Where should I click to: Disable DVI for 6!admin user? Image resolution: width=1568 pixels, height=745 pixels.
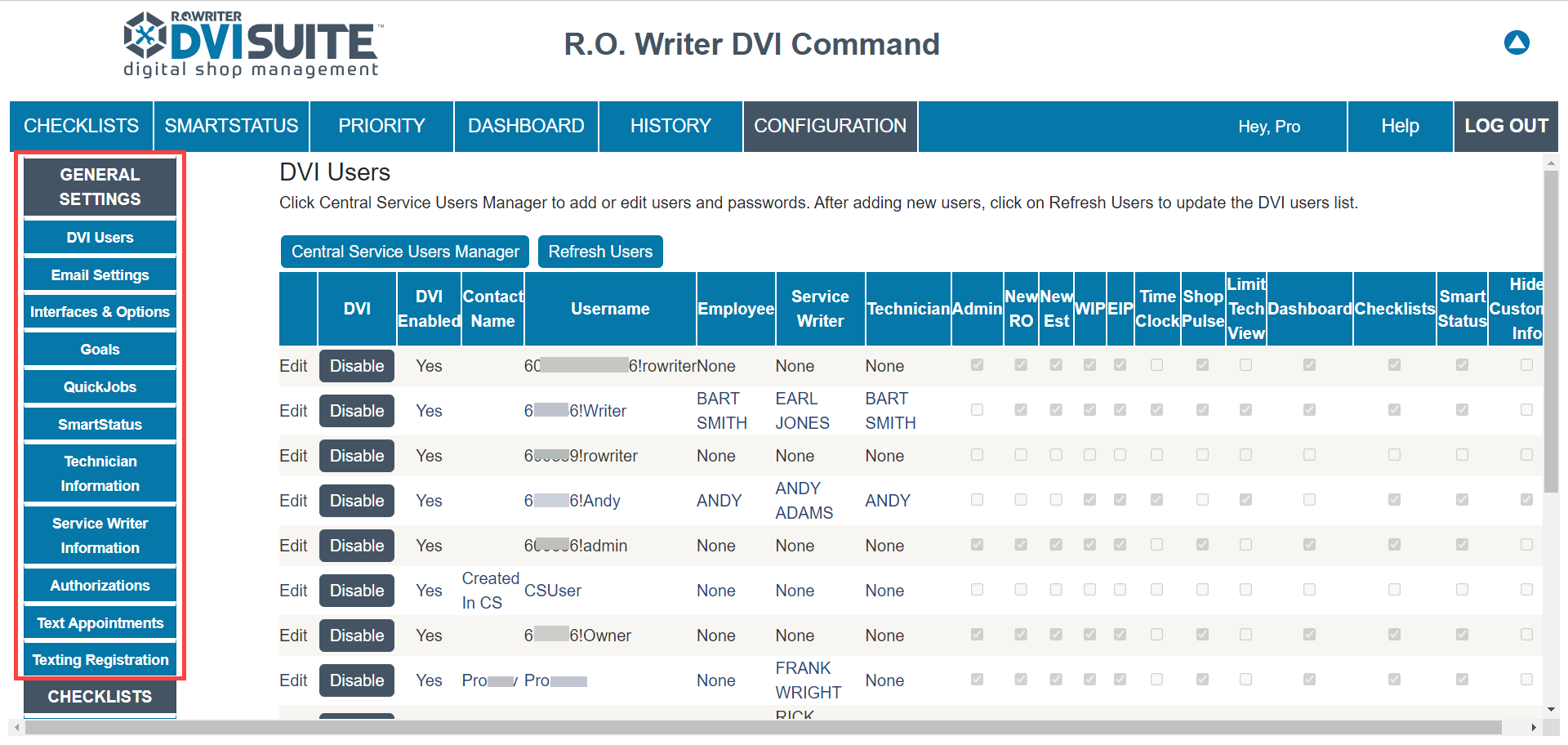357,546
